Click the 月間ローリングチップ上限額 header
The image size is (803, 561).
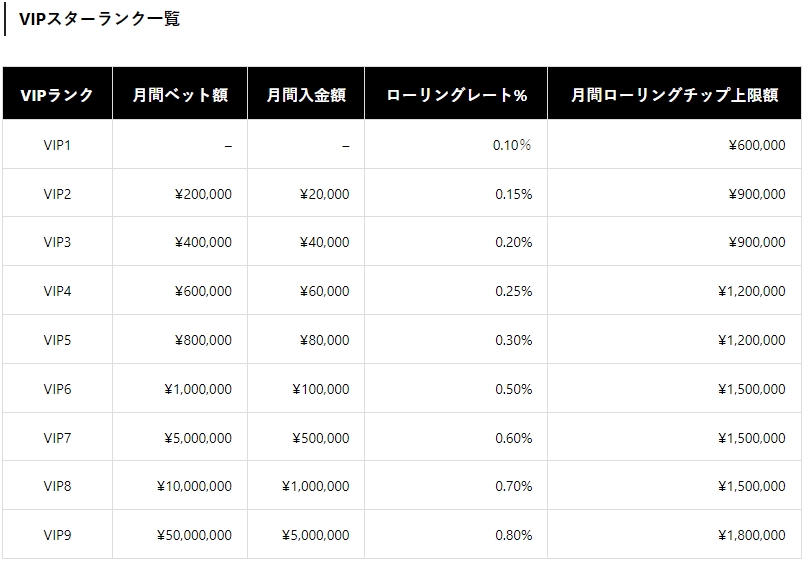pos(674,95)
